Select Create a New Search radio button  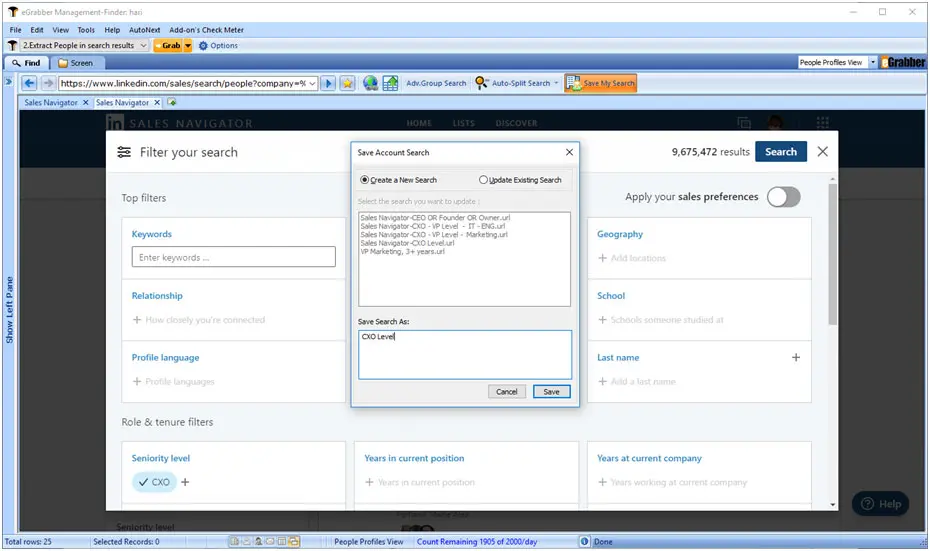pyautogui.click(x=365, y=180)
